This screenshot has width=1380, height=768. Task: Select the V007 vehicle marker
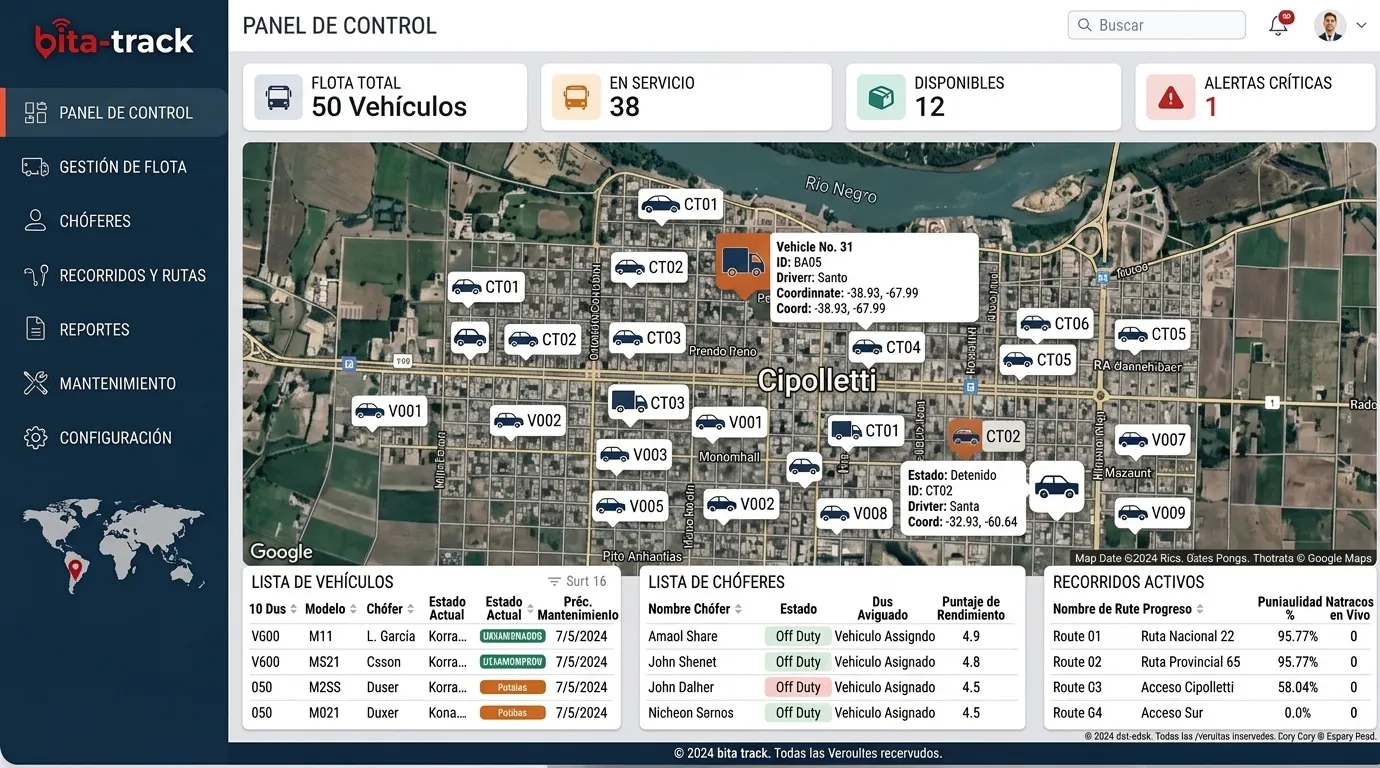[x=1153, y=440]
